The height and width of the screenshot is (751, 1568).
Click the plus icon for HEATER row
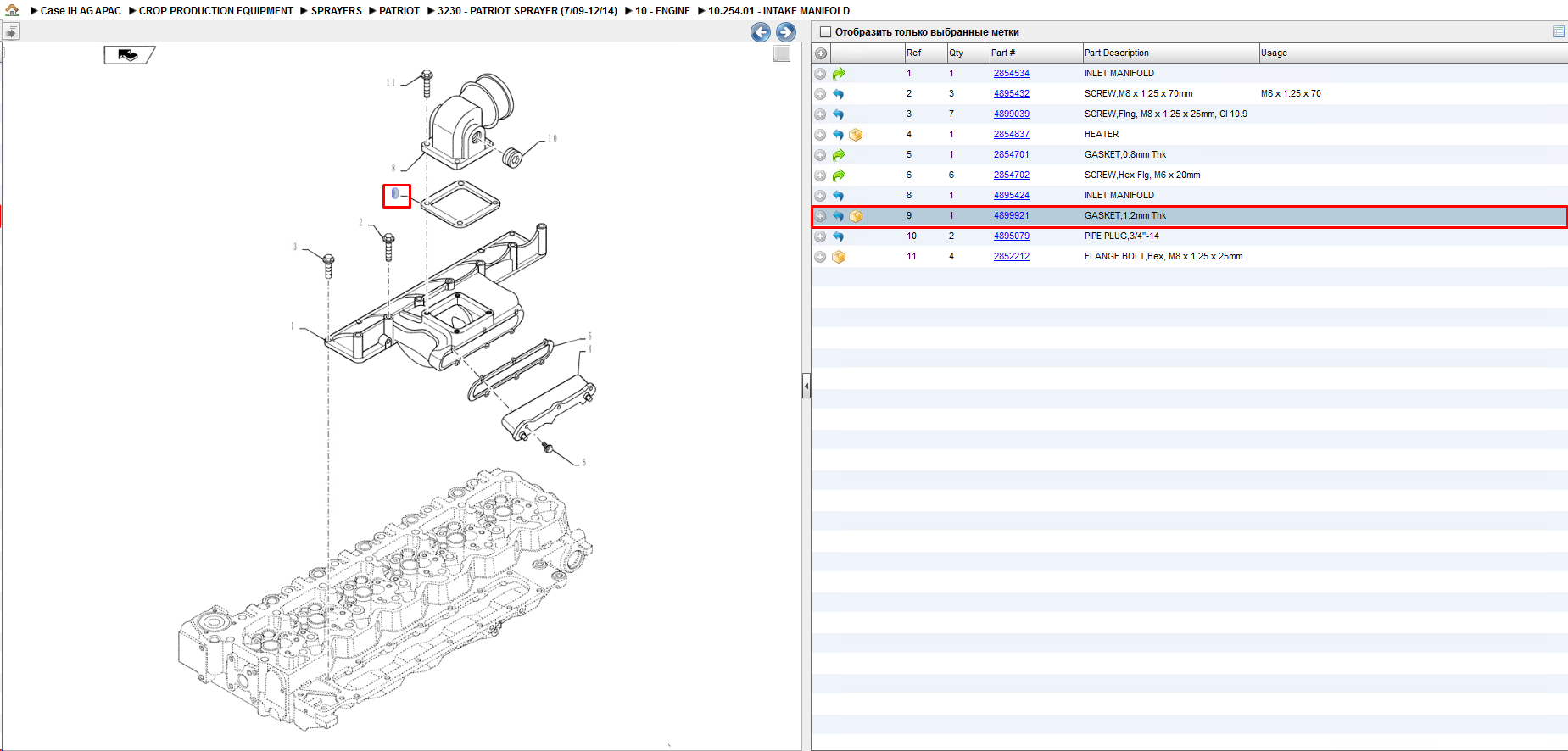point(820,135)
